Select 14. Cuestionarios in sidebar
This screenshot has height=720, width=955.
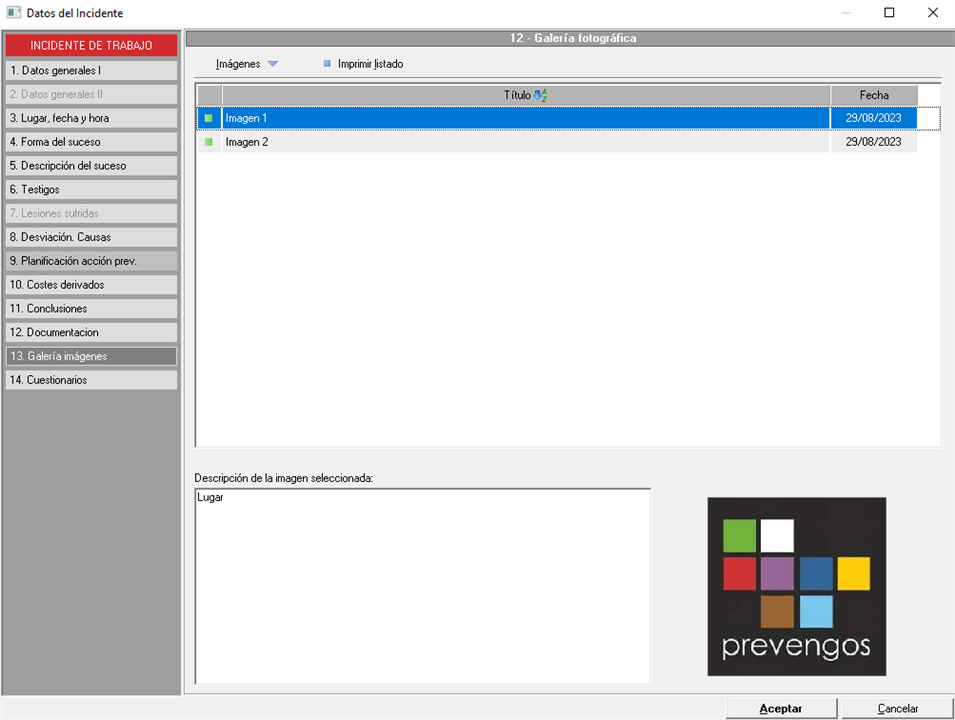click(x=91, y=380)
